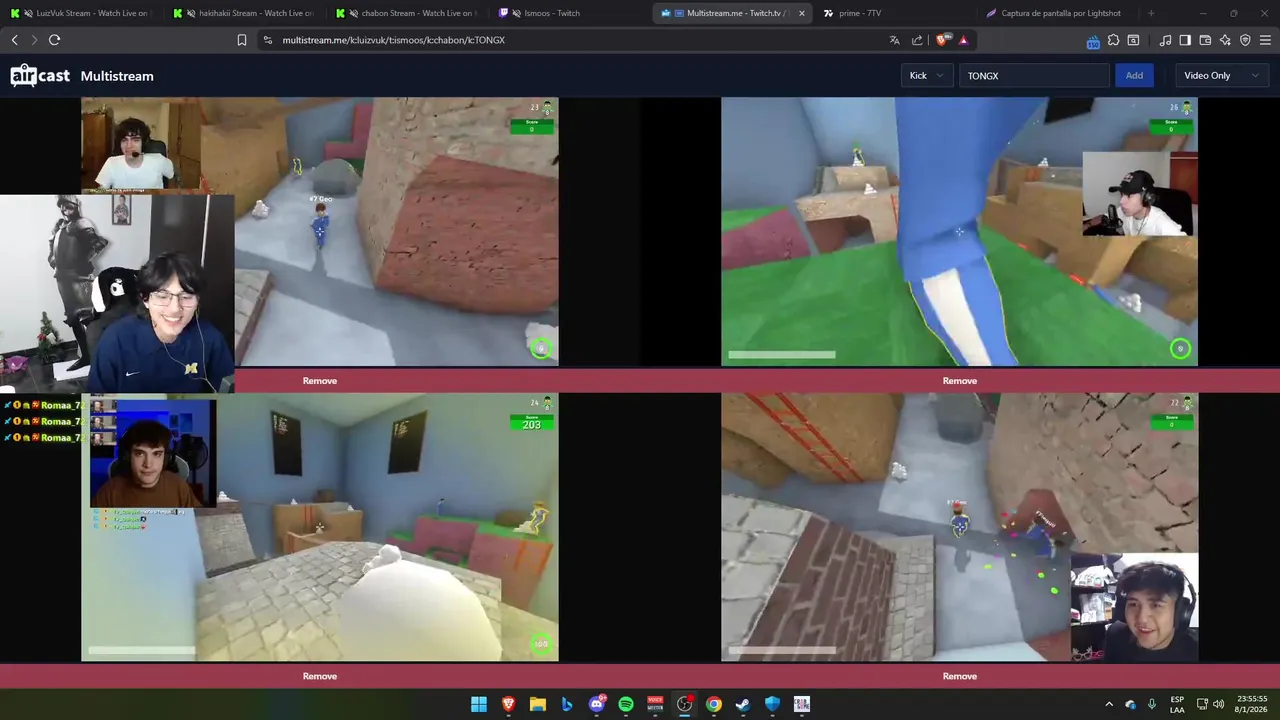Click the Add stream button
Viewport: 1280px width, 720px height.
(x=1134, y=76)
